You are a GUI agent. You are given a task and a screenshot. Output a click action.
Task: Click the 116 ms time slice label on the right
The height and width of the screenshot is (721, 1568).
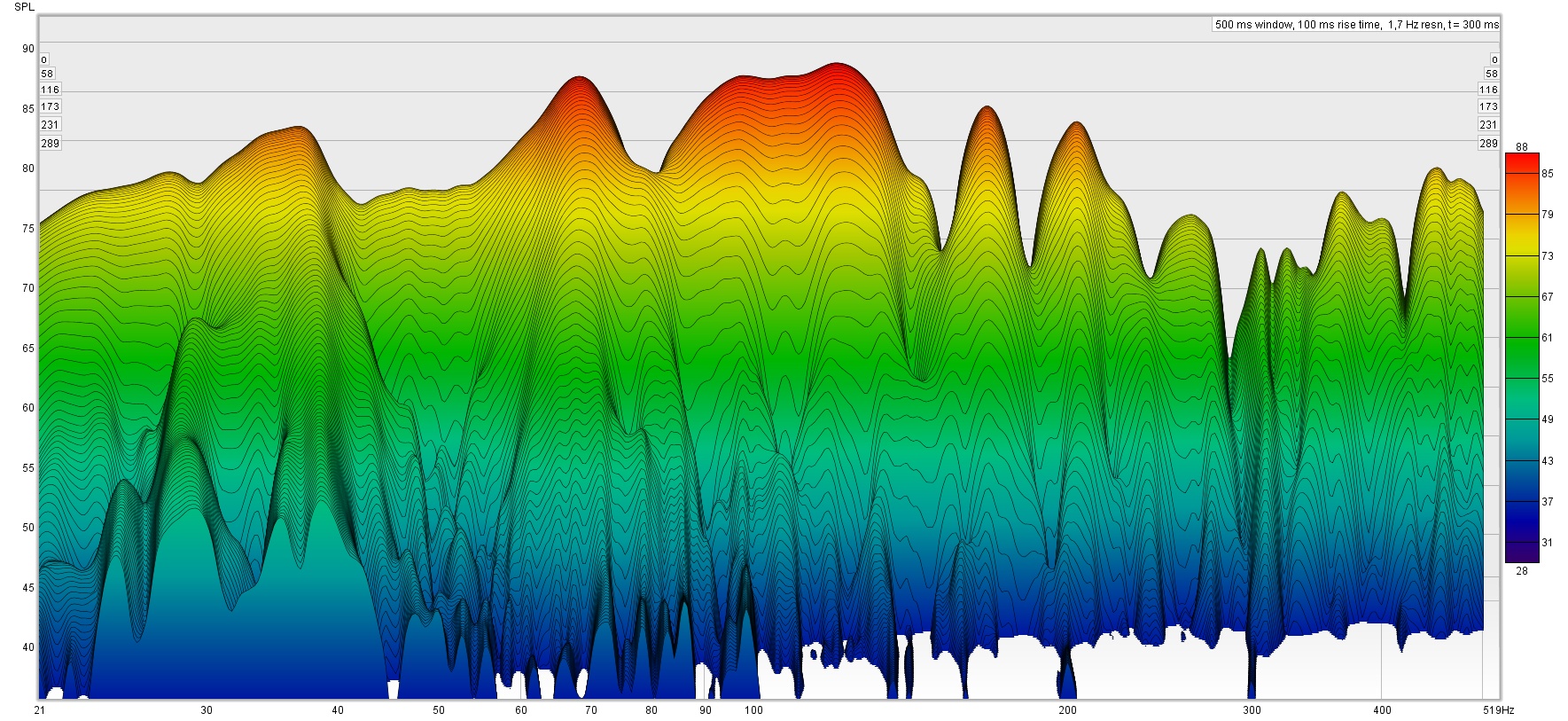1488,90
